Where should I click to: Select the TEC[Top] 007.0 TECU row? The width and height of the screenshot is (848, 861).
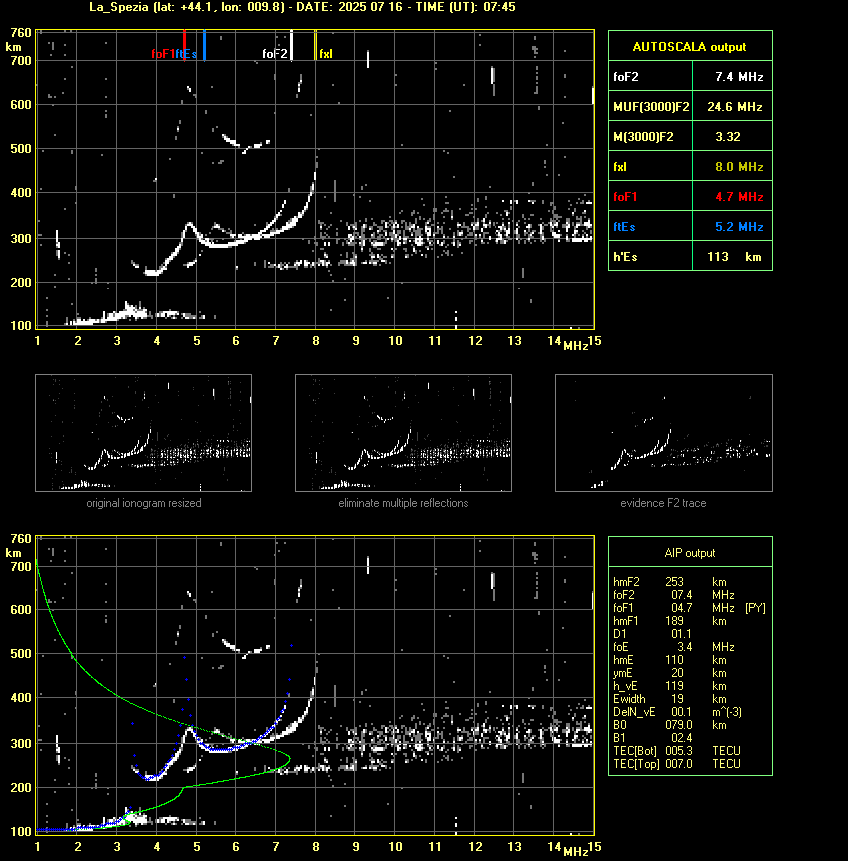click(677, 764)
